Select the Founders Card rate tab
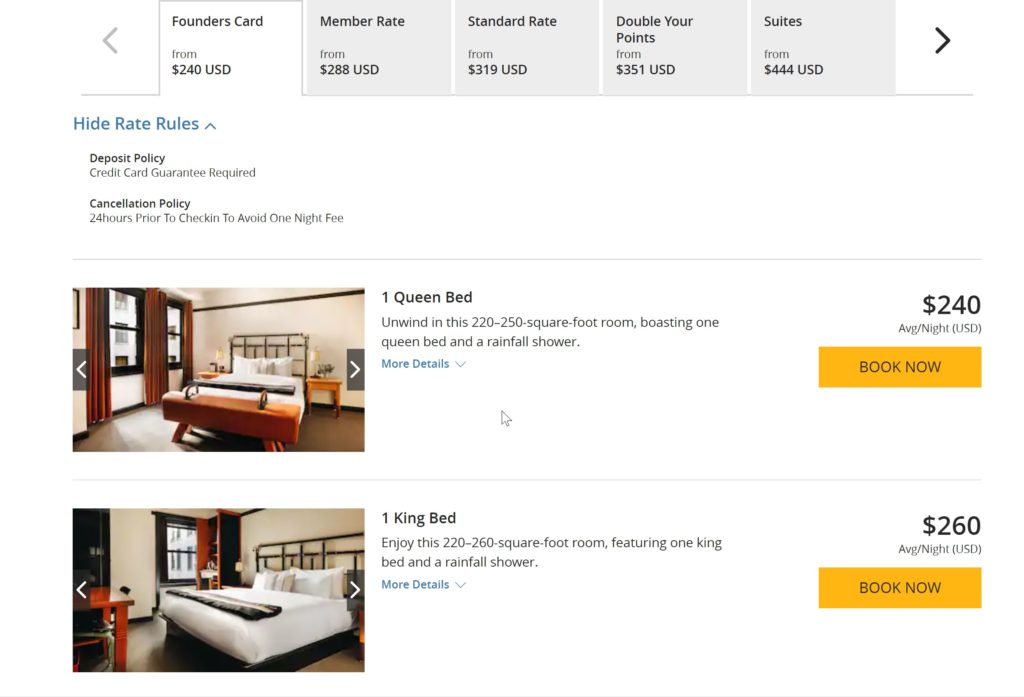This screenshot has width=1024, height=697. pos(230,46)
